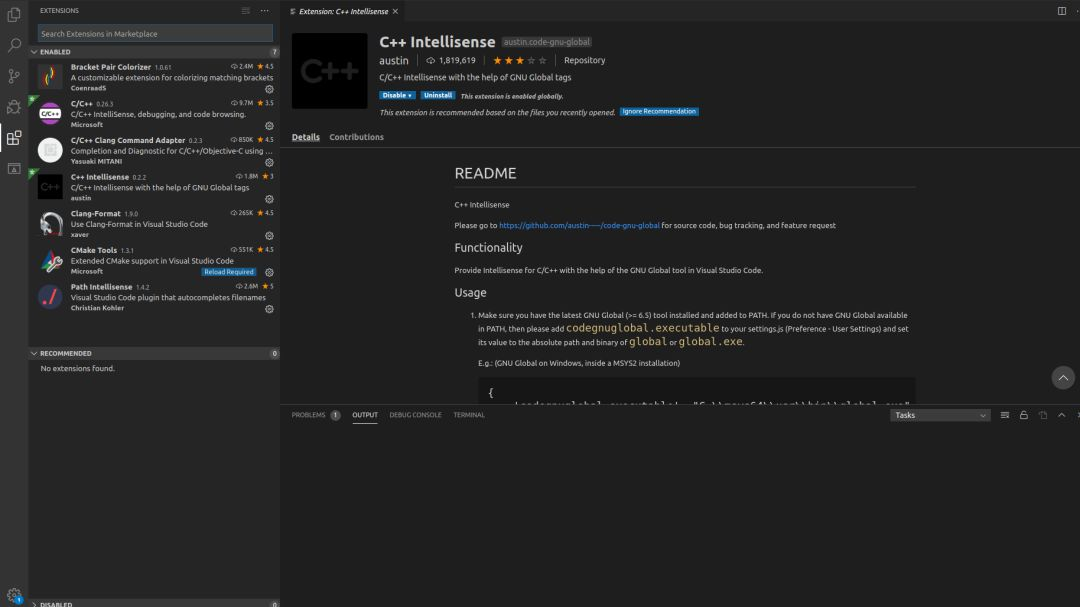Screen dimensions: 1080x607
Task: Clear extensions search results icon
Action: click(246, 11)
